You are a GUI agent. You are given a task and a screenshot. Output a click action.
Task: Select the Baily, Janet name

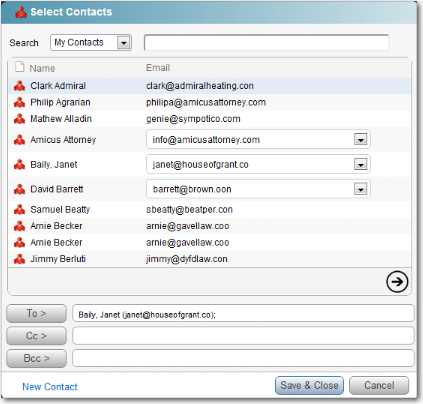click(54, 165)
